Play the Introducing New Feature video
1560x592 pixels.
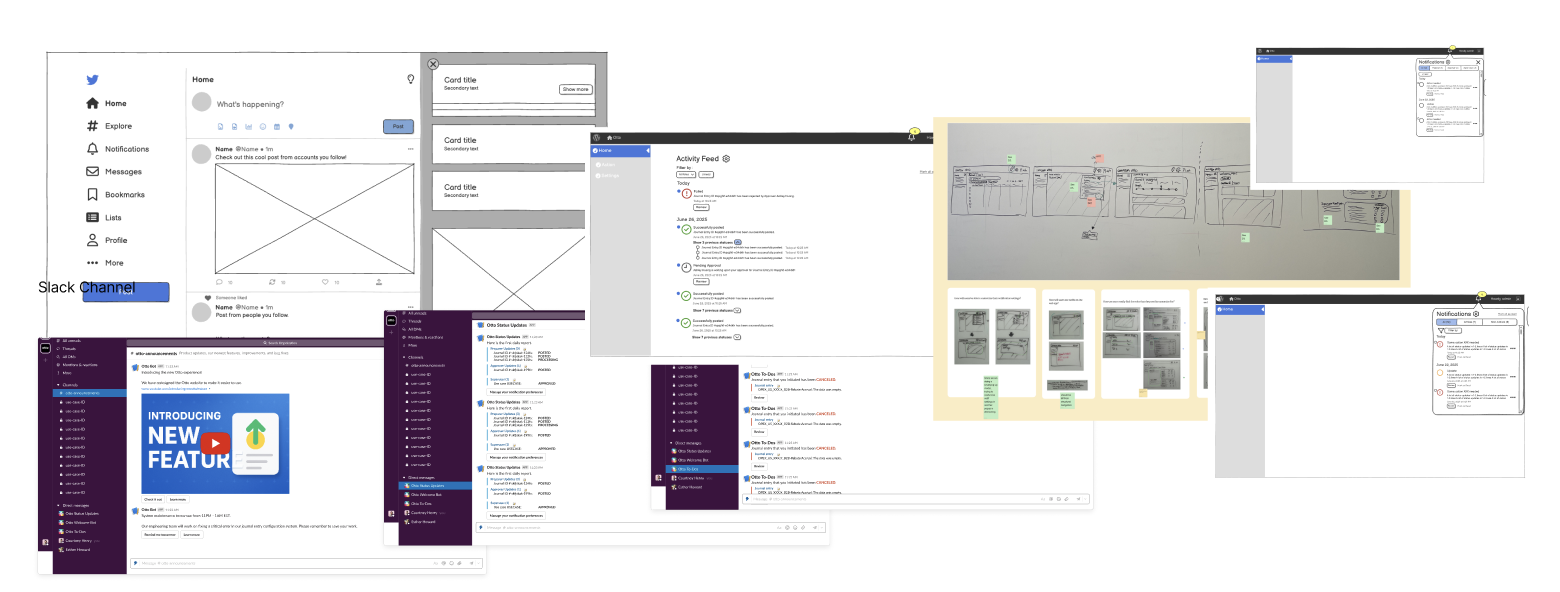pyautogui.click(x=215, y=443)
